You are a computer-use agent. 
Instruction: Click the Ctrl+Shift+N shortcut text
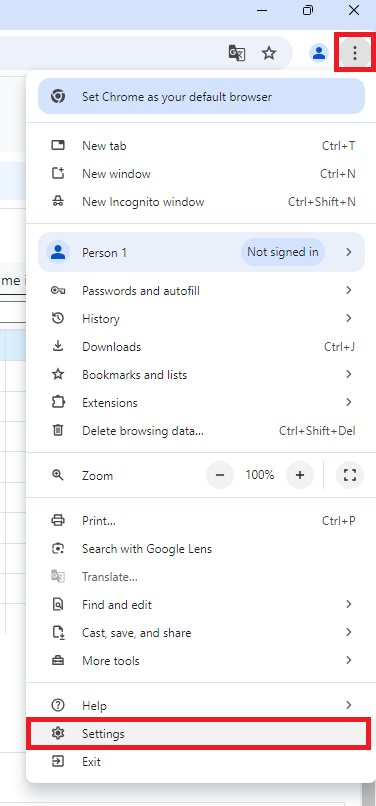[x=321, y=202]
